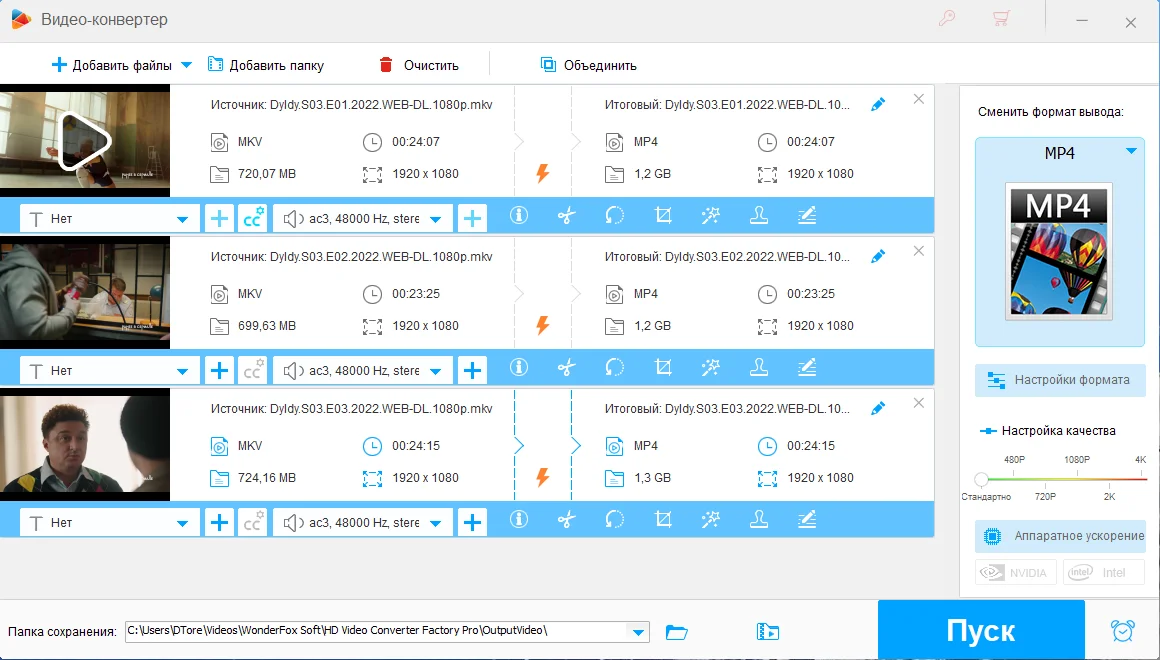Screen dimensions: 1160x660
Task: Apply effects wand to E01 video
Action: point(711,215)
